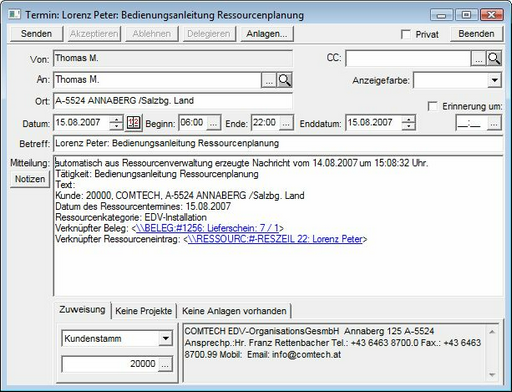
Task: Click the Enddatum field showing 15.08.2007
Action: (x=374, y=123)
